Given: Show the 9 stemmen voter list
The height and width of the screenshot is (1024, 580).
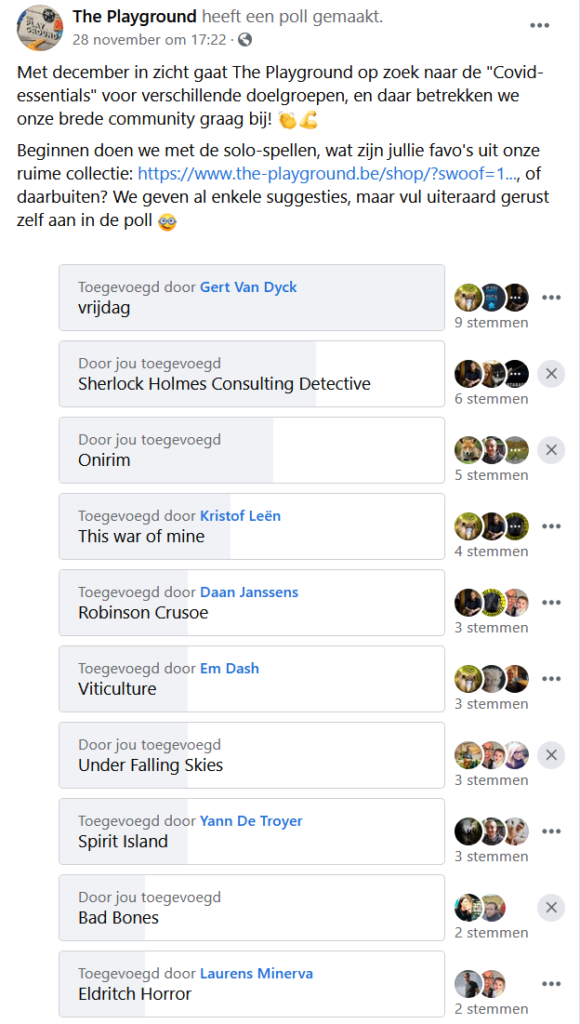Looking at the screenshot, I should [491, 323].
